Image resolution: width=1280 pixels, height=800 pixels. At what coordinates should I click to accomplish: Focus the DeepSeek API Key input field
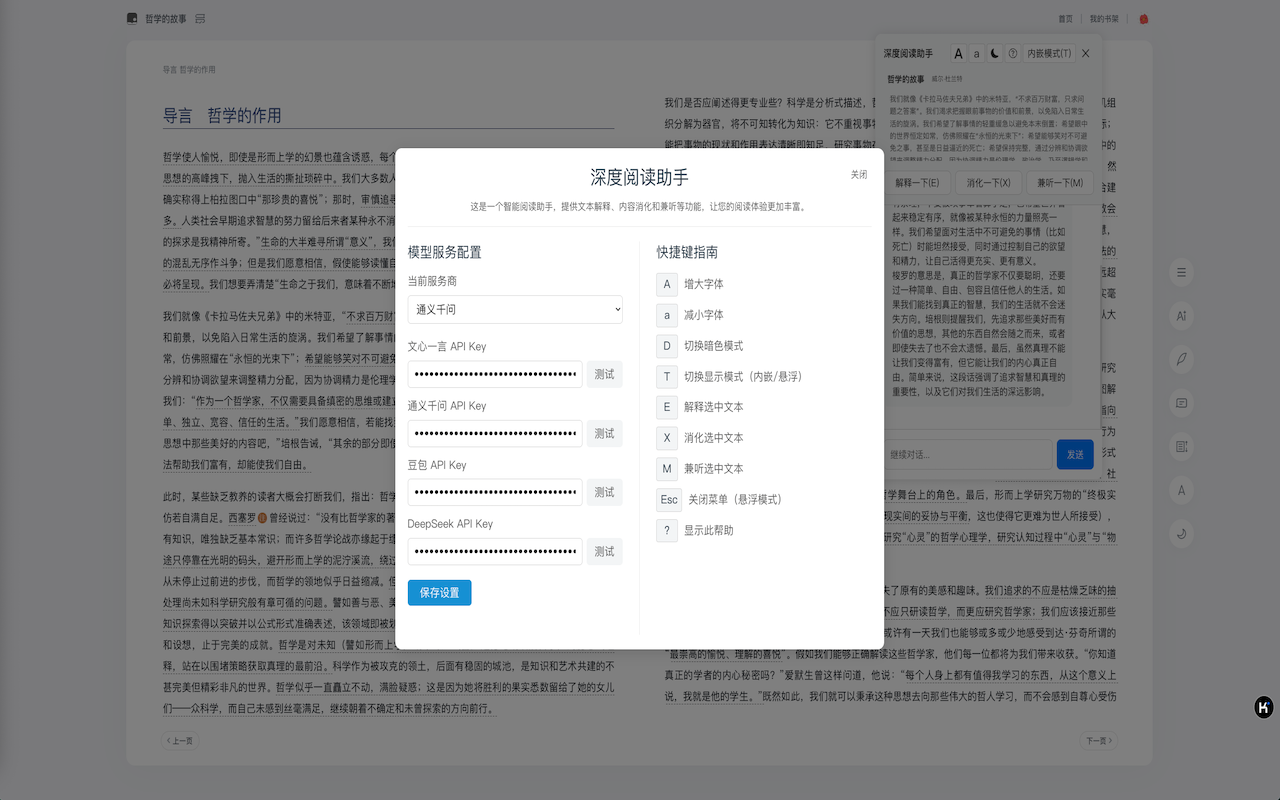[495, 552]
